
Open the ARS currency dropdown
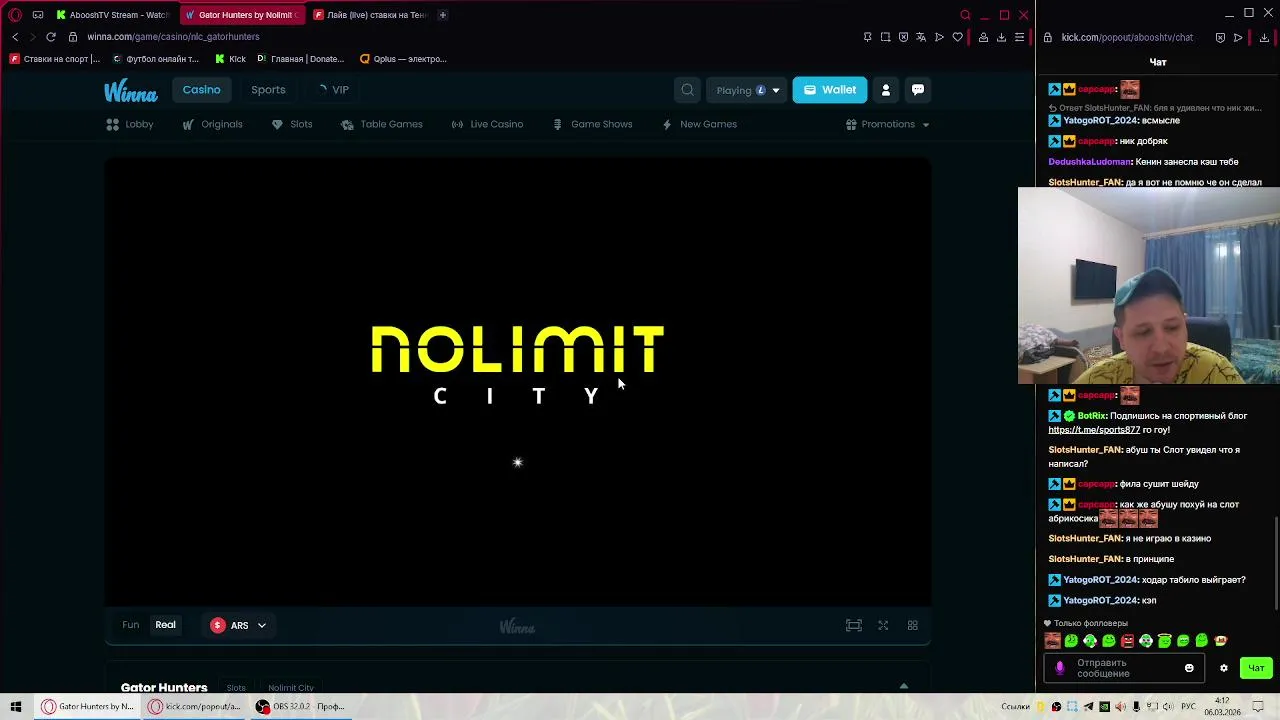coord(238,625)
